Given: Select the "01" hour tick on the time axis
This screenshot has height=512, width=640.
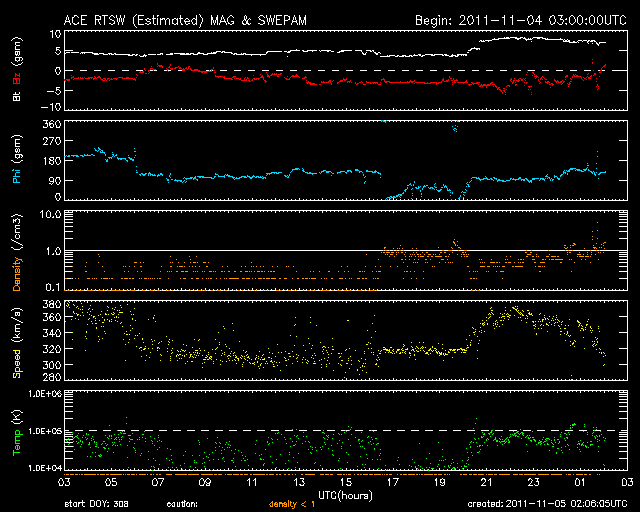Looking at the screenshot, I should [580, 483].
